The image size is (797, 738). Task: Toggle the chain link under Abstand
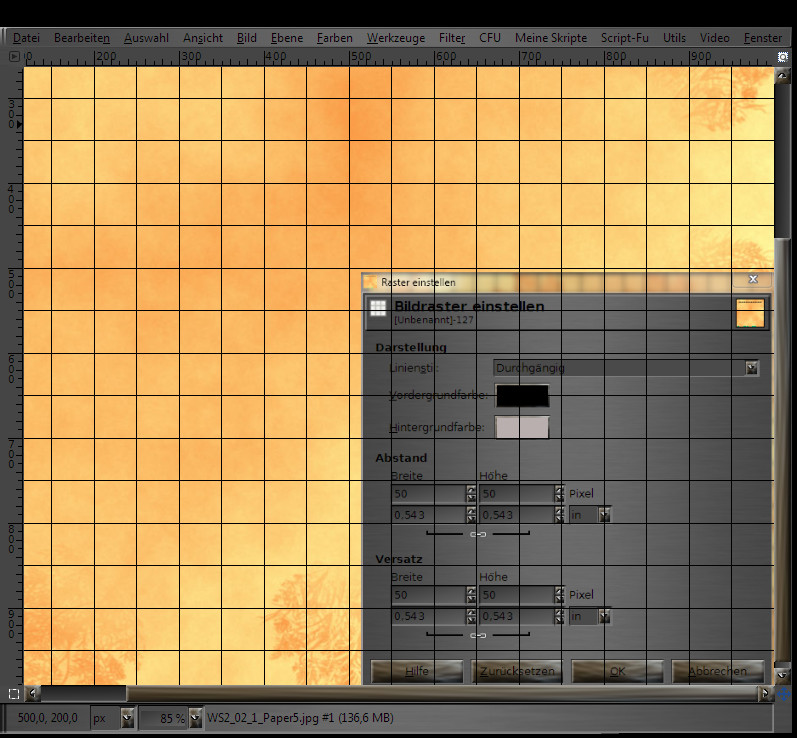(478, 534)
